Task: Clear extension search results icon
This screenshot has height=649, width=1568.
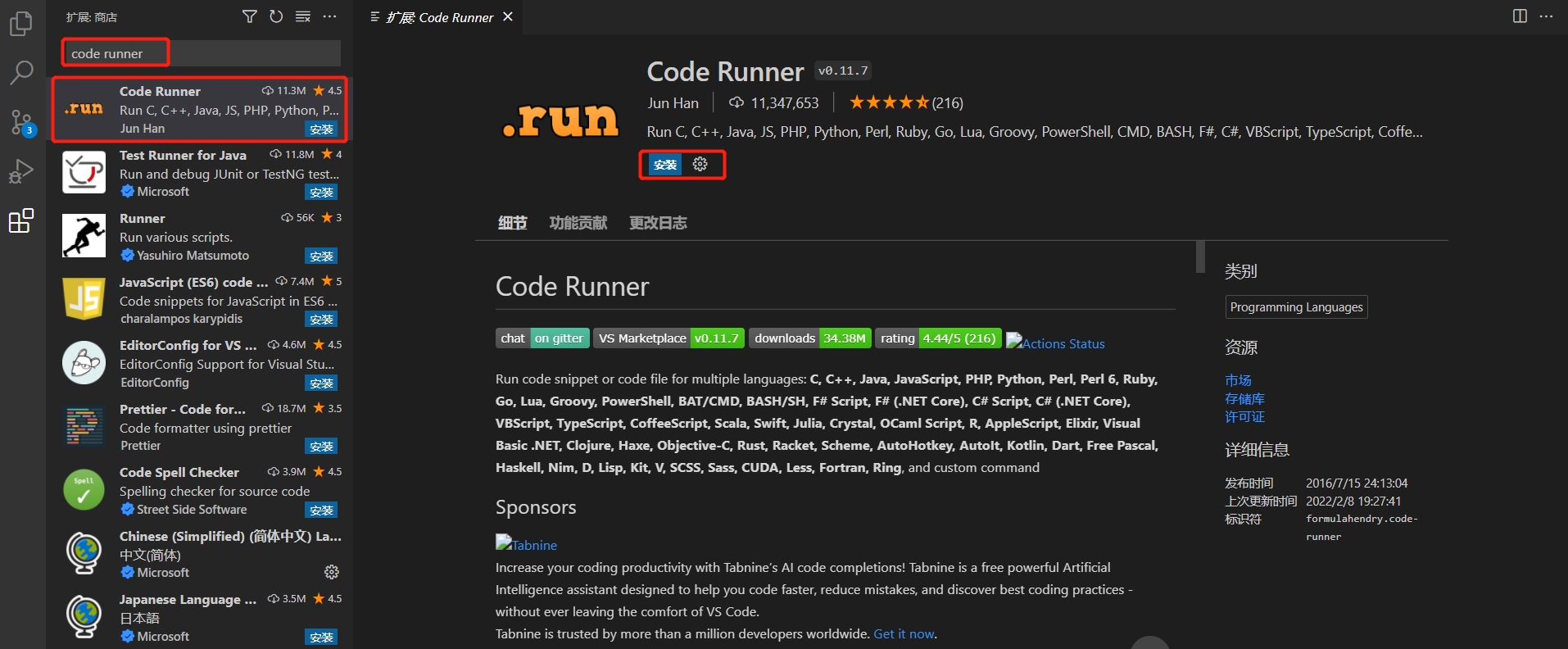Action: (303, 16)
